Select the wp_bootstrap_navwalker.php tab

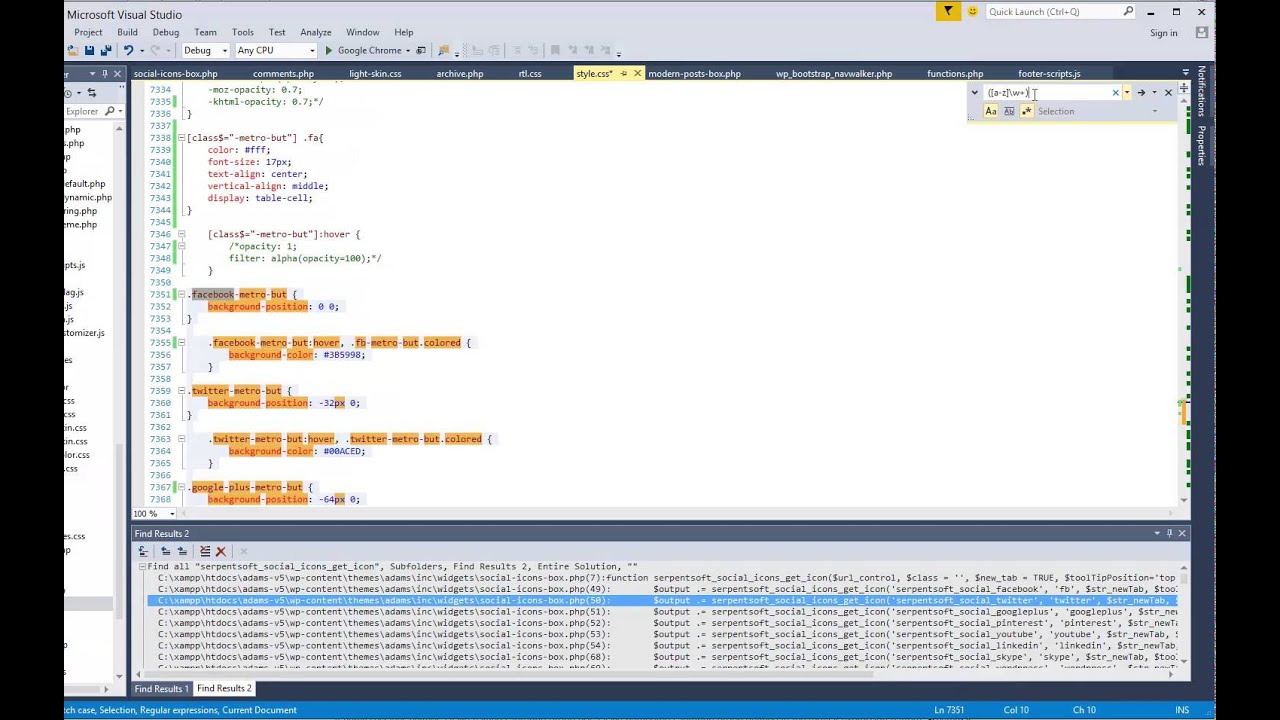834,74
